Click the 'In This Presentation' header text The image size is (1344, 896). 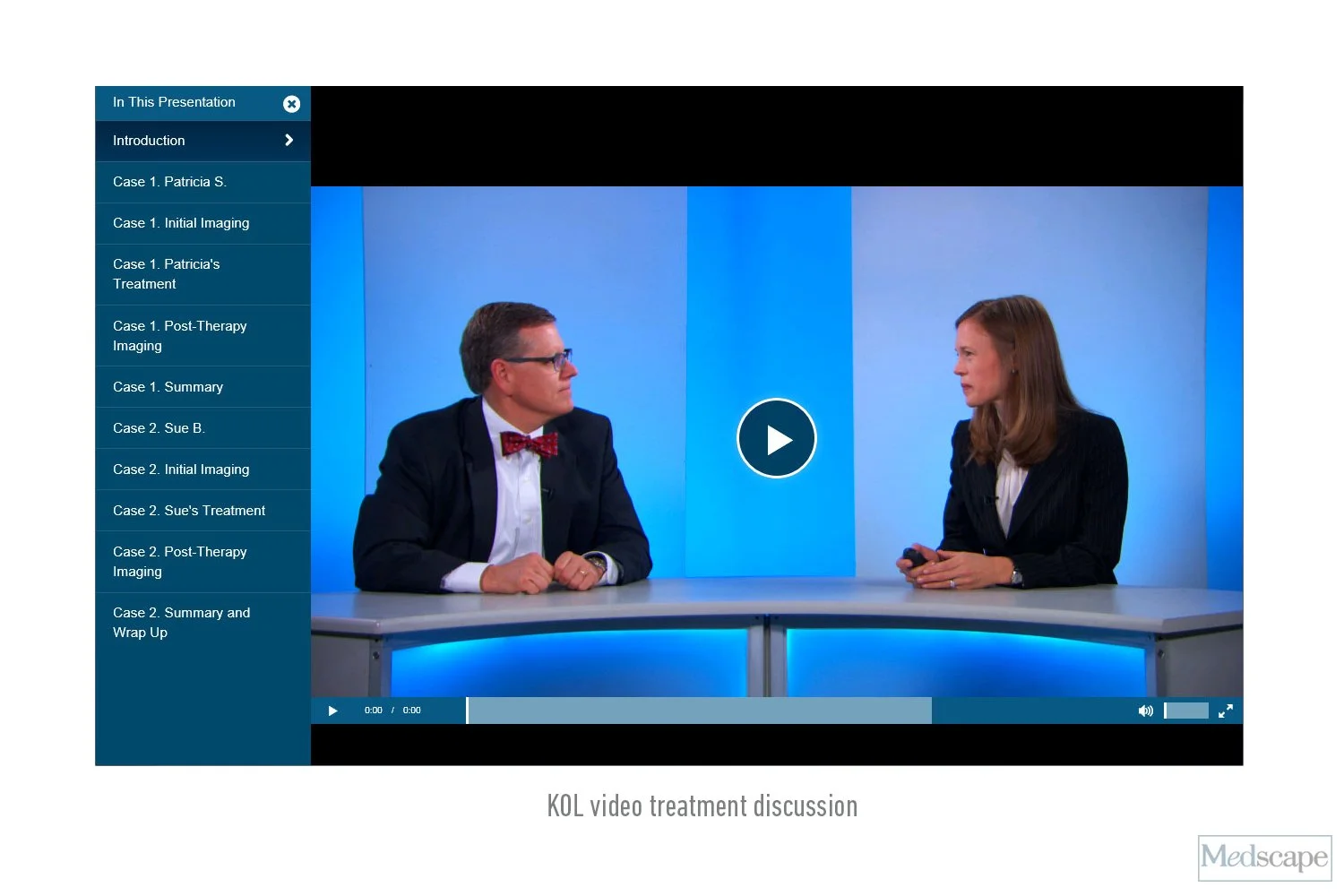click(174, 102)
